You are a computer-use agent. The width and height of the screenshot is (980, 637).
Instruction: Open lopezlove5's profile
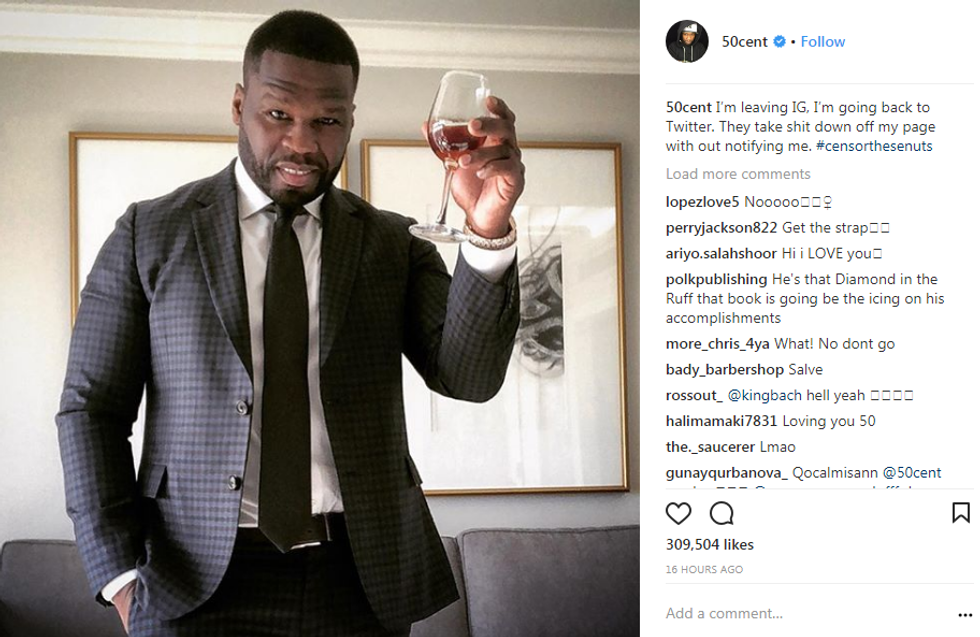pos(702,202)
